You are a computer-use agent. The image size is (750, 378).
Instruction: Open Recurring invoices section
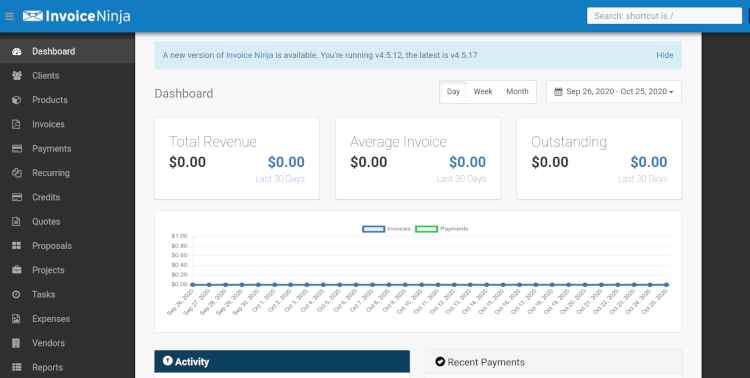coord(67,173)
